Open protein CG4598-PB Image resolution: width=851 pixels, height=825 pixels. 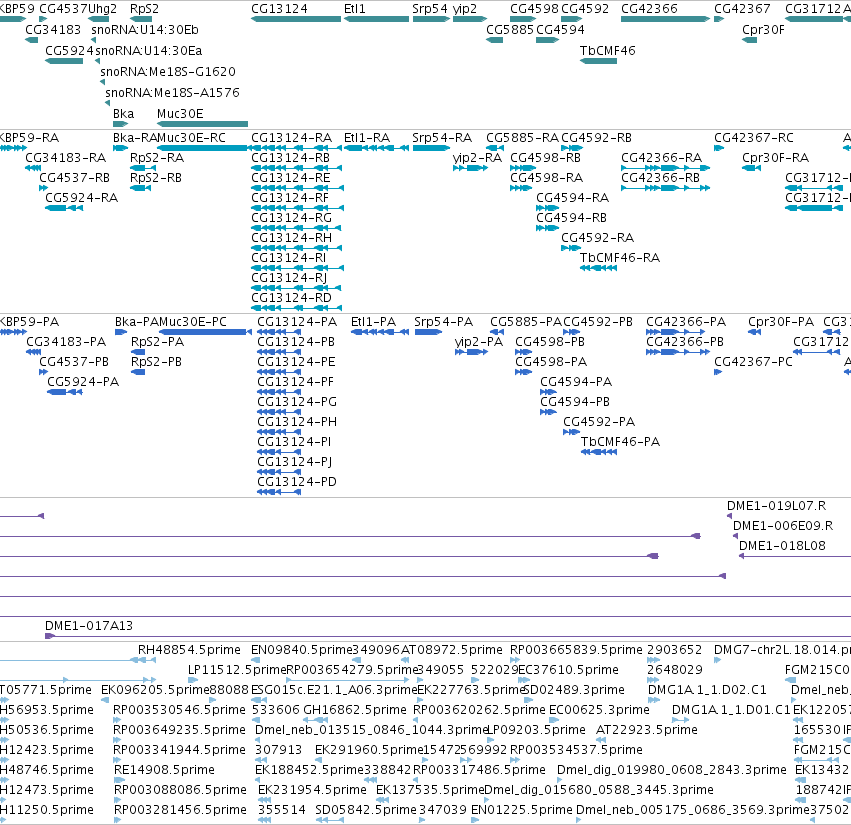click(x=523, y=352)
